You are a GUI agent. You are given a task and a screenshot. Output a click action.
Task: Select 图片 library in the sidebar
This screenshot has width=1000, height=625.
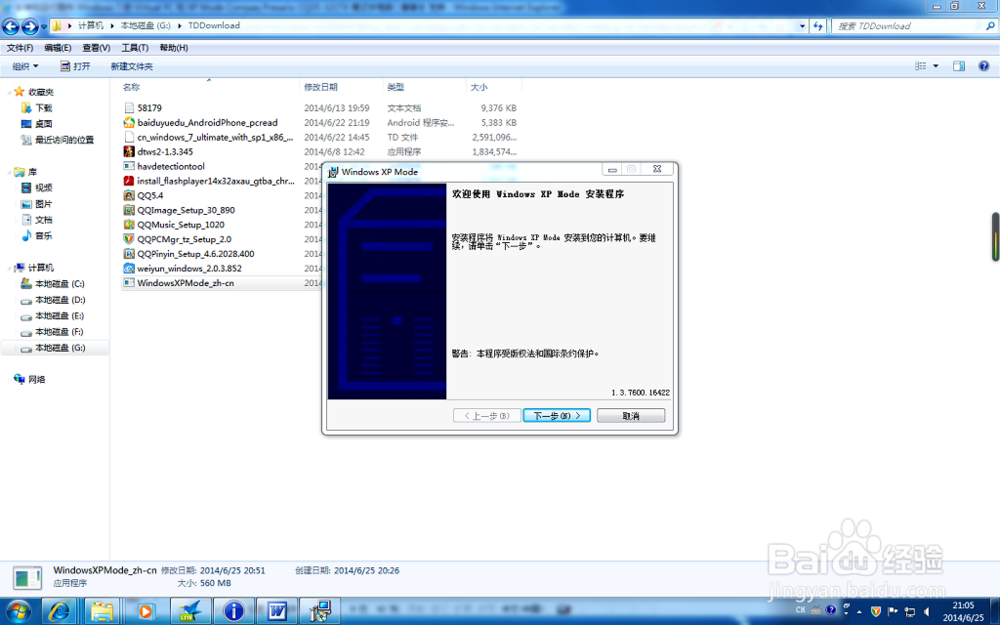[x=43, y=204]
